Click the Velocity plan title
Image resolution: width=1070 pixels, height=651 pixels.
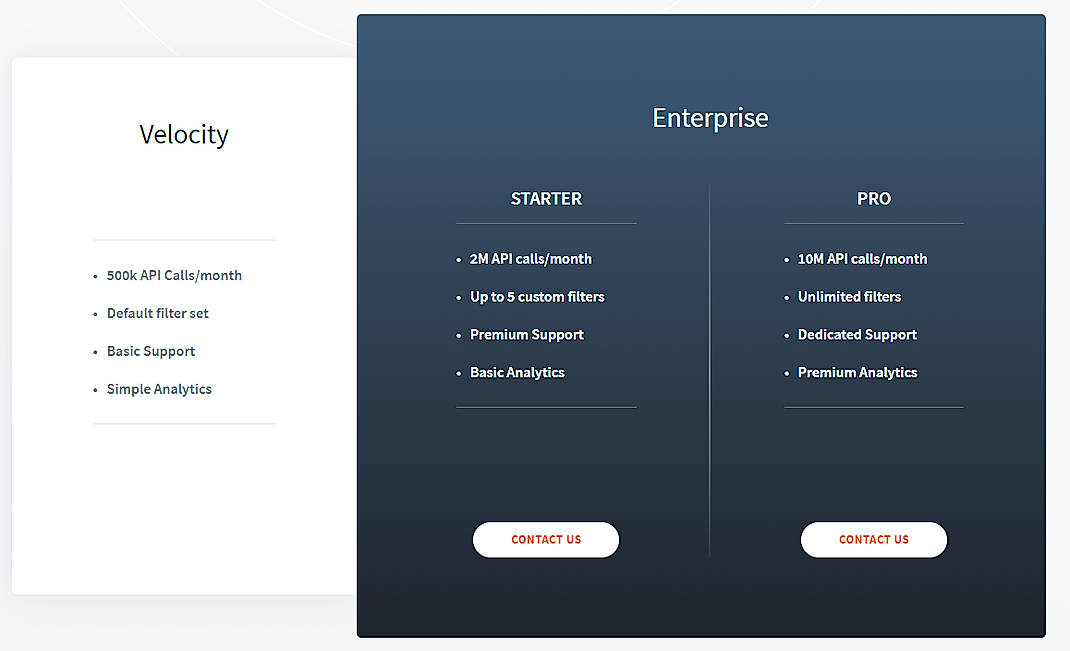[x=184, y=134]
